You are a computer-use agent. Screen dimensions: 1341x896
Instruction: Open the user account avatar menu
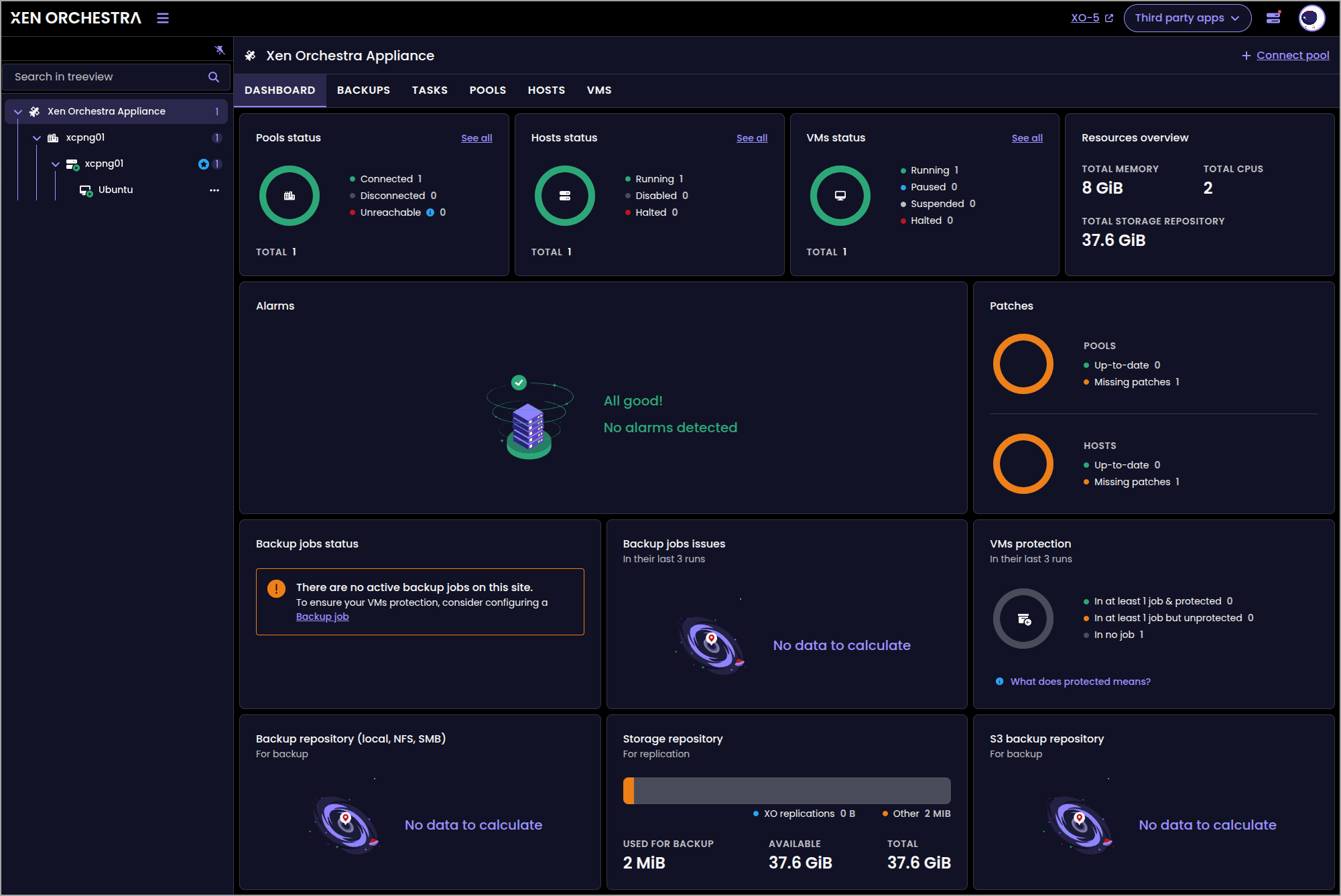[1312, 18]
